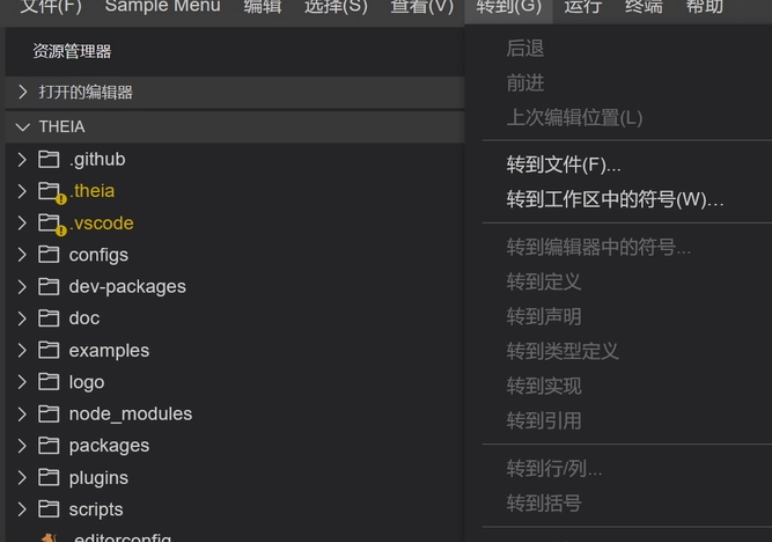Click the 转到类型定义 entry
The width and height of the screenshot is (772, 542).
coord(562,351)
